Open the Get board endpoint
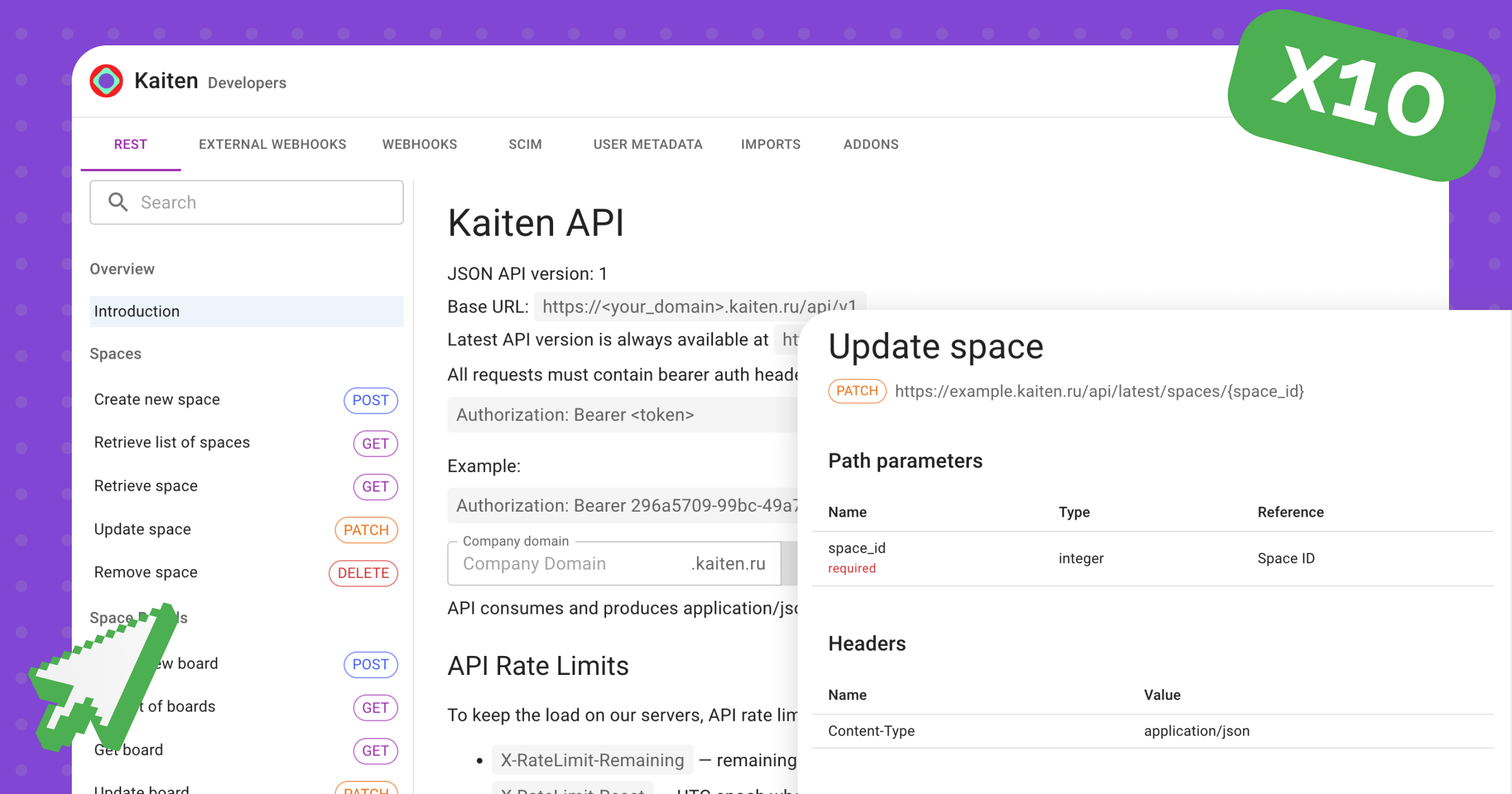 129,750
